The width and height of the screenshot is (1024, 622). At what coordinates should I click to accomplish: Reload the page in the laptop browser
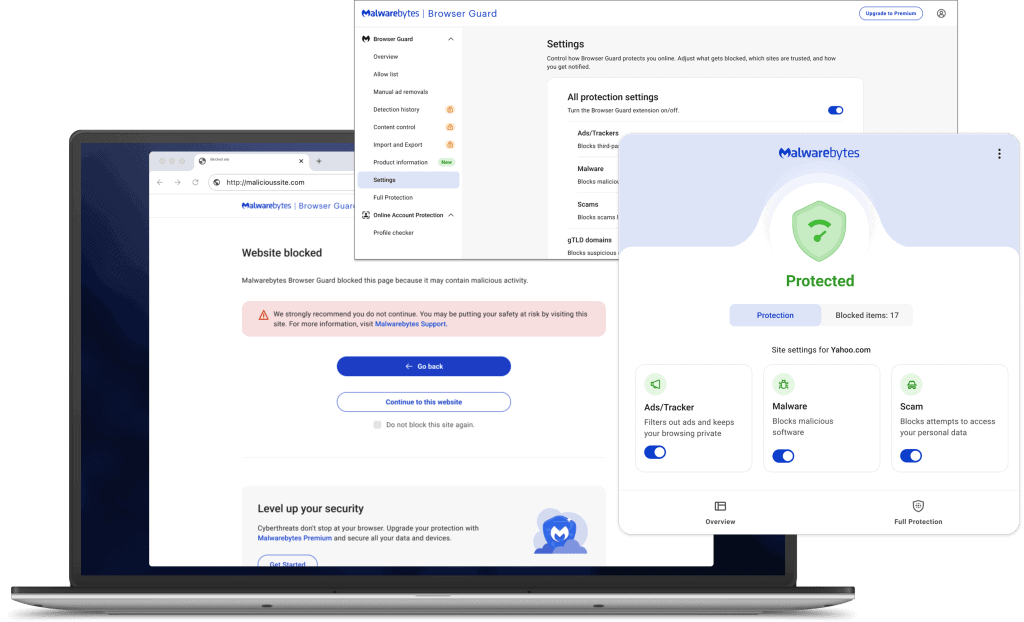click(x=195, y=182)
